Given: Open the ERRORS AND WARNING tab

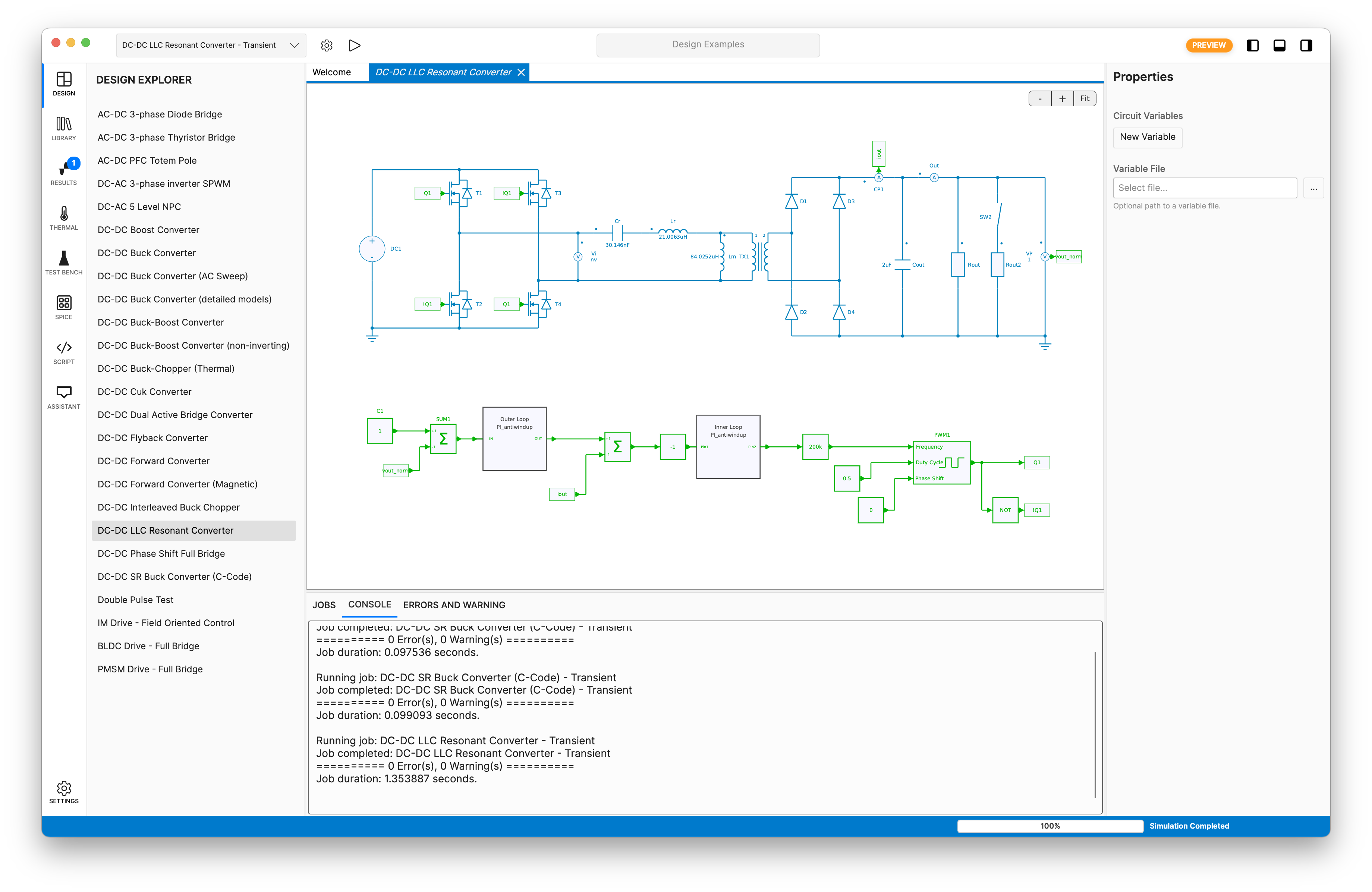Looking at the screenshot, I should point(454,605).
